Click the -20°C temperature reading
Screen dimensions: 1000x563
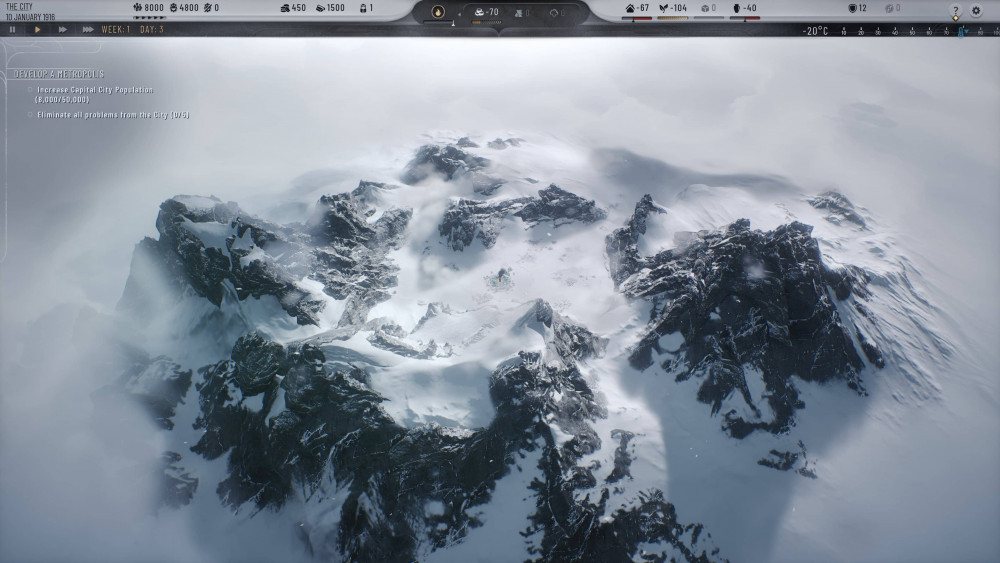pos(815,31)
